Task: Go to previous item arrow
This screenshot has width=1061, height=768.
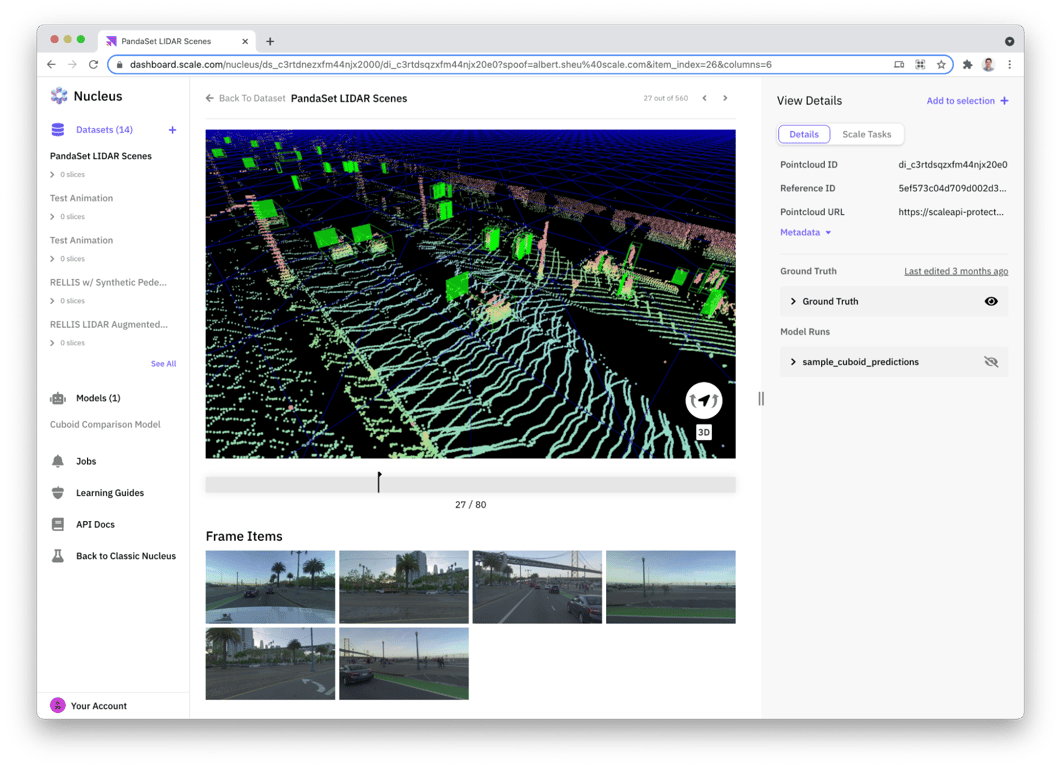Action: point(704,98)
